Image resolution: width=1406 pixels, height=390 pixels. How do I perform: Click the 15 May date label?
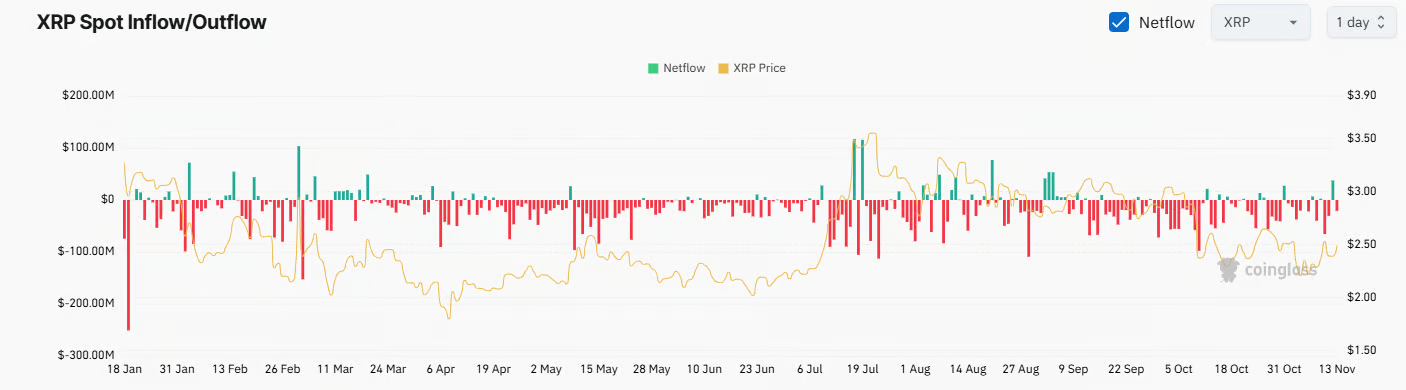pyautogui.click(x=599, y=369)
